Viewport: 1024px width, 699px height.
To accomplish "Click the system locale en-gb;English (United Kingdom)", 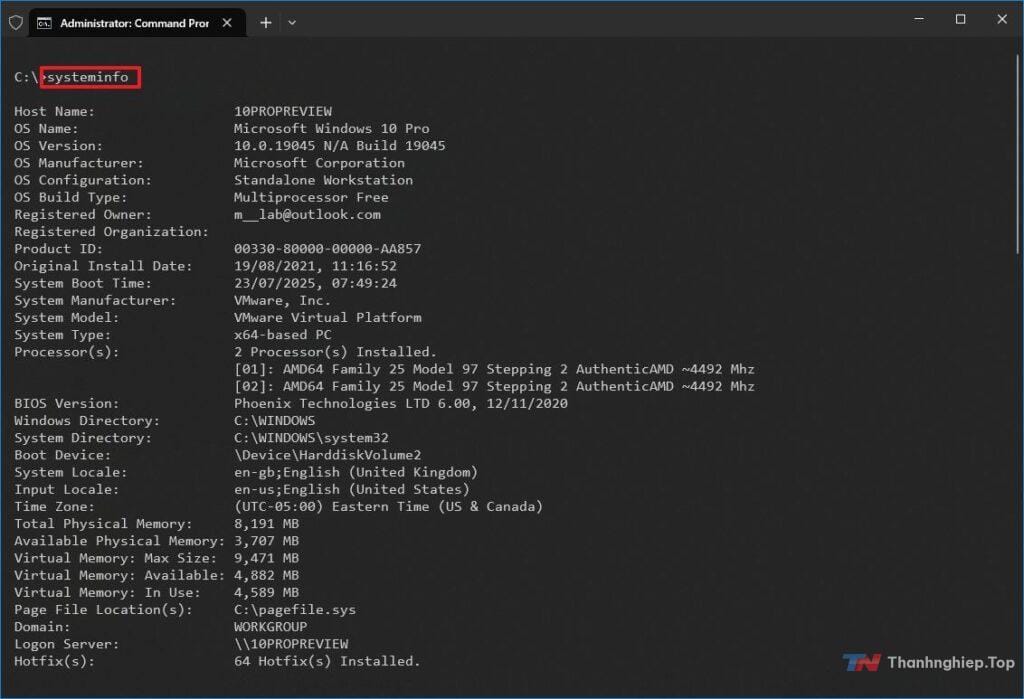I will click(356, 472).
